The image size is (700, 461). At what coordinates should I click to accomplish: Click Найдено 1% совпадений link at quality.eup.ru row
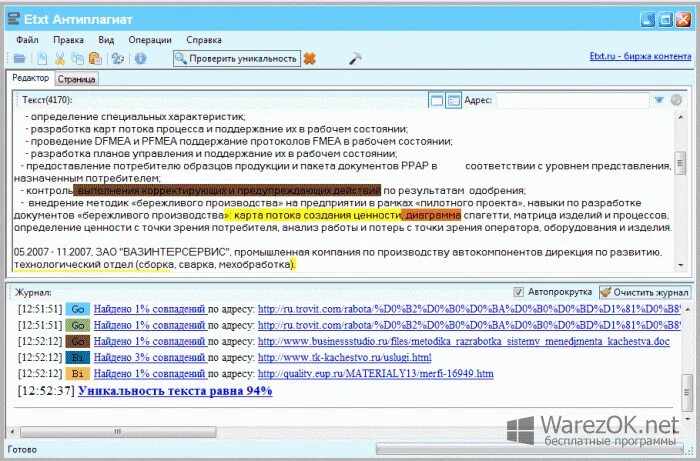click(150, 374)
